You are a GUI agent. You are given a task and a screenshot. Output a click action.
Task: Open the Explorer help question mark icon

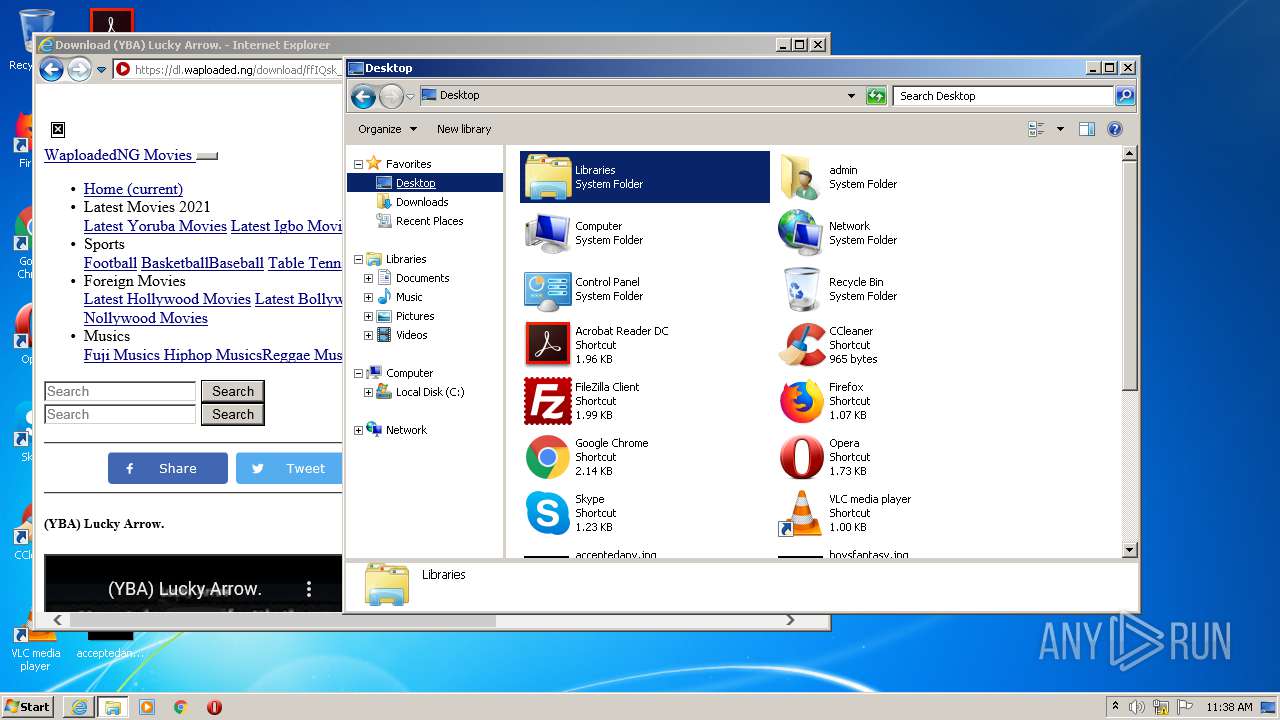click(1115, 129)
